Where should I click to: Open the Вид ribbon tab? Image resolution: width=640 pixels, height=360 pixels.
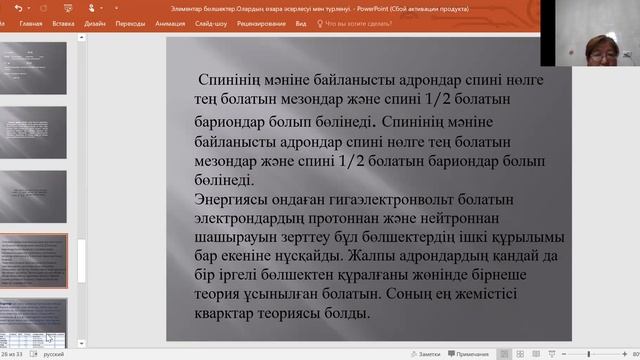click(301, 24)
